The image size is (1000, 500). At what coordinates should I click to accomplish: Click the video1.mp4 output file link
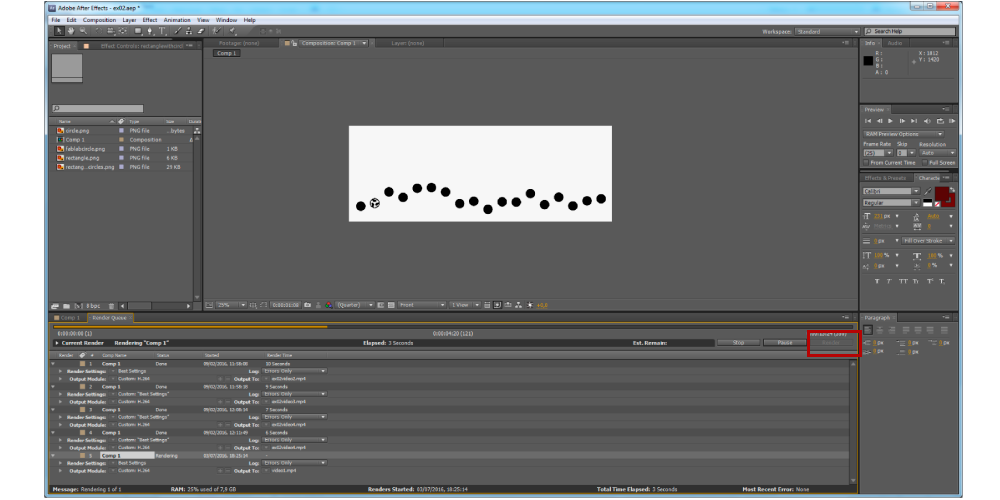pos(283,471)
